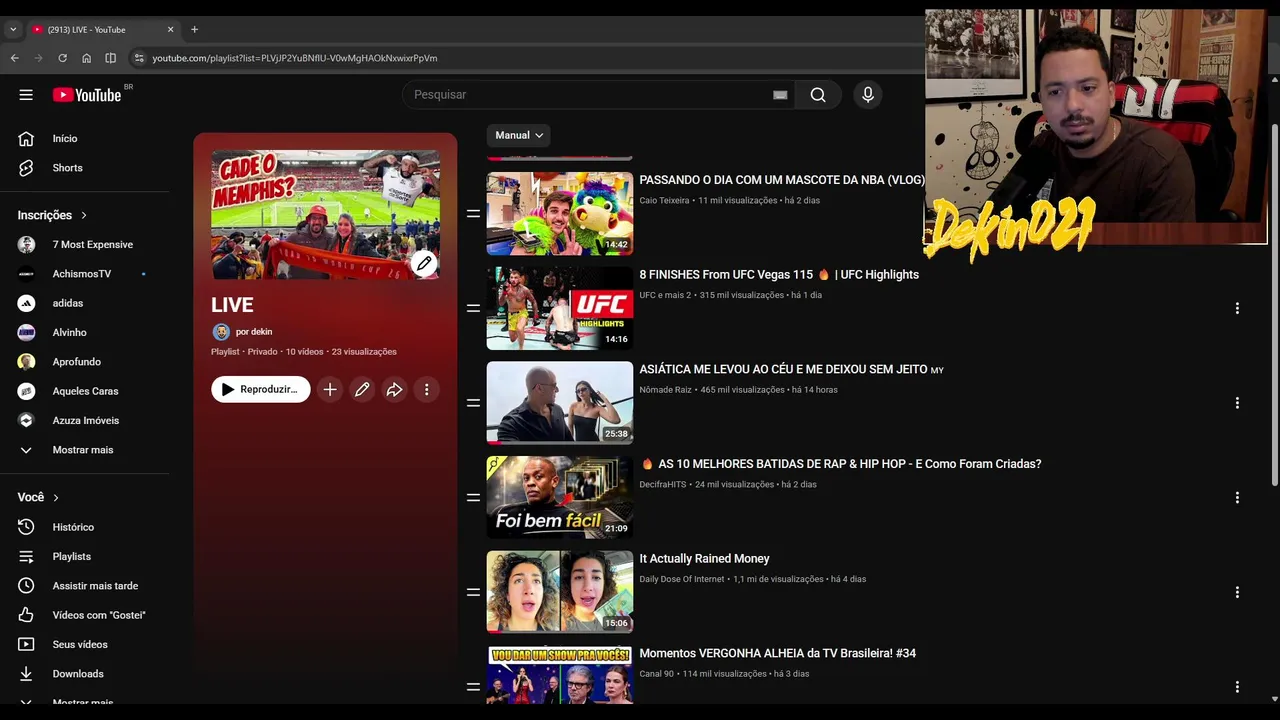Open Playlists in sidebar
1280x720 pixels.
pyautogui.click(x=72, y=557)
